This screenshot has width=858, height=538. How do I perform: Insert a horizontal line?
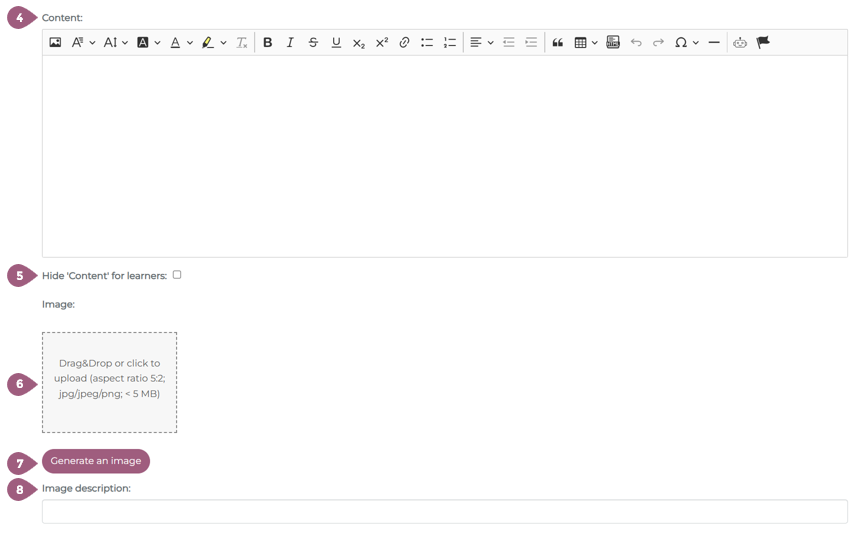[x=714, y=43]
